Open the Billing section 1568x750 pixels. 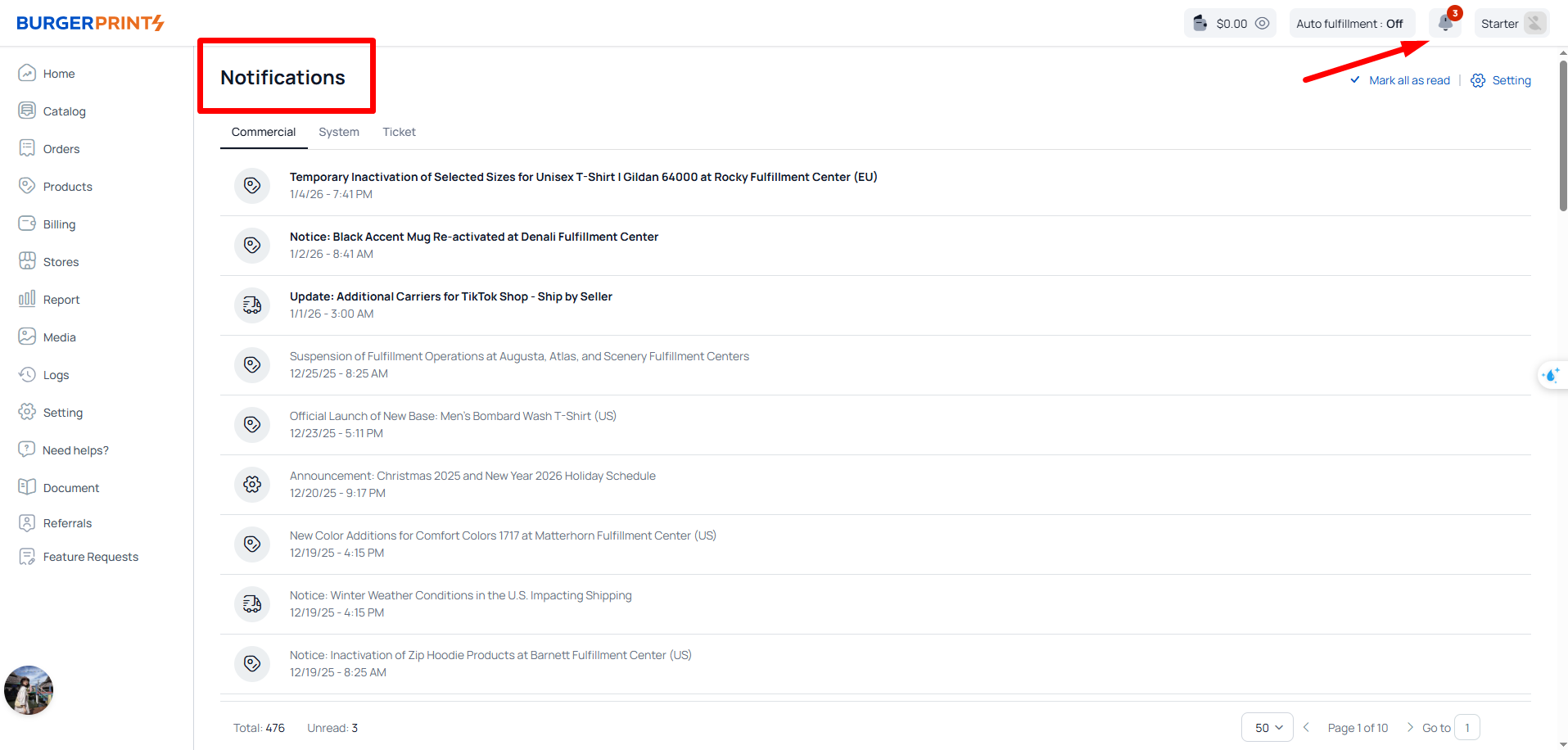tap(59, 224)
